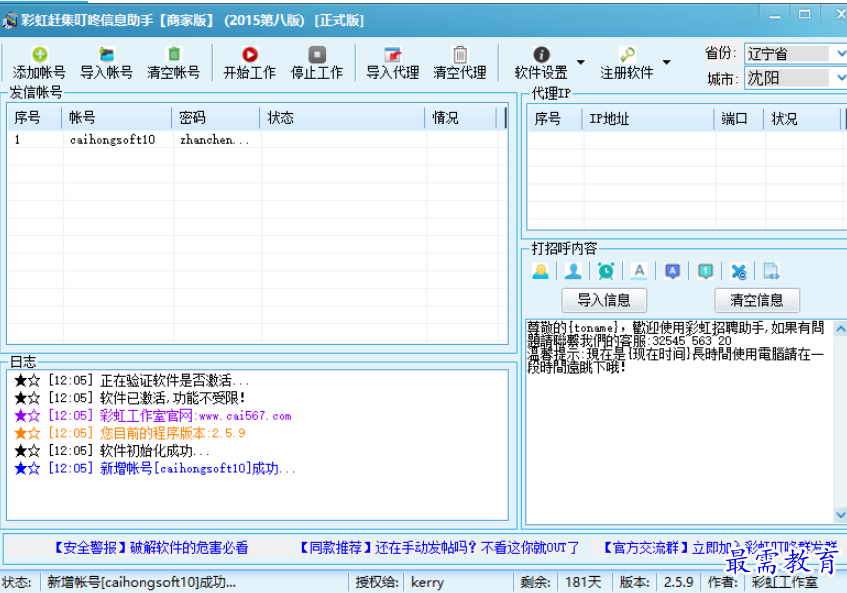
Task: Click the alarm clock icon in 打招呼内容
Action: tap(606, 271)
